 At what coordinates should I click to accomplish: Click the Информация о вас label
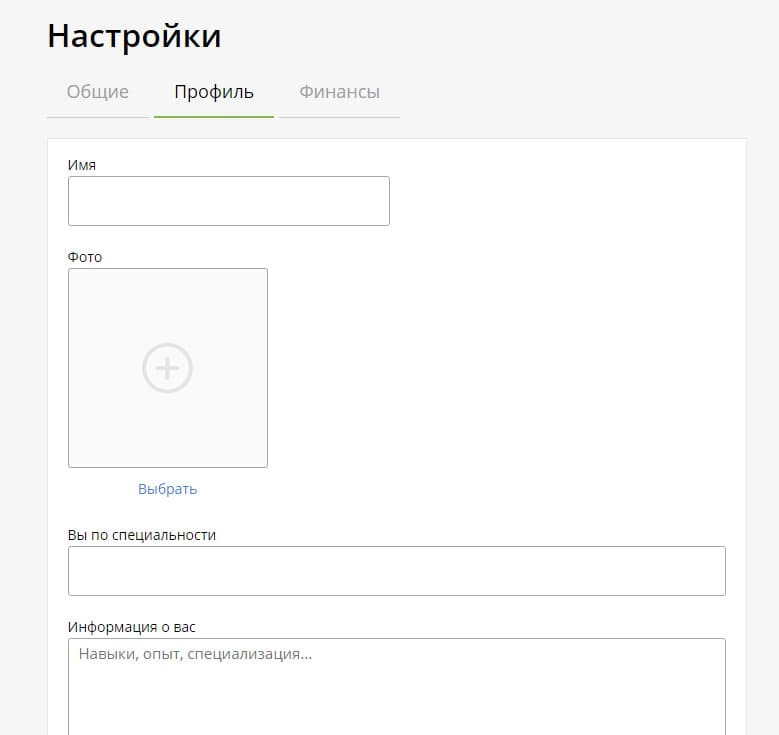(132, 627)
